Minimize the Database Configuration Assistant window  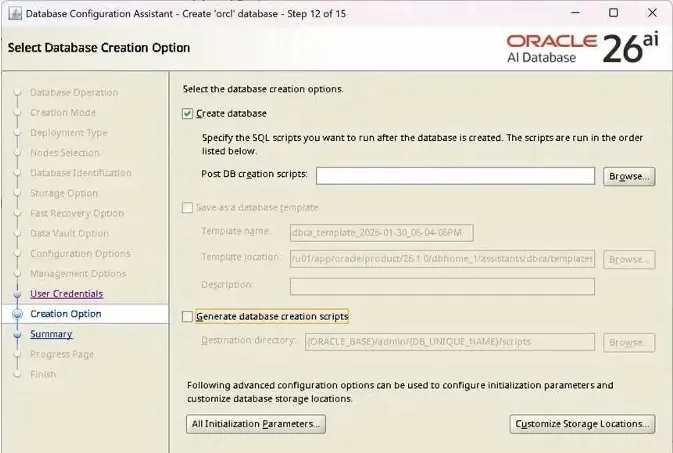(x=575, y=13)
